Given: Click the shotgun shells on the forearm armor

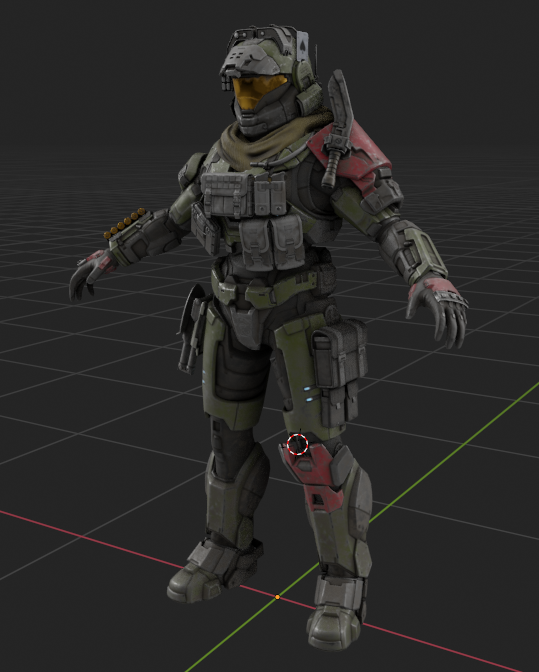Looking at the screenshot, I should [x=124, y=223].
